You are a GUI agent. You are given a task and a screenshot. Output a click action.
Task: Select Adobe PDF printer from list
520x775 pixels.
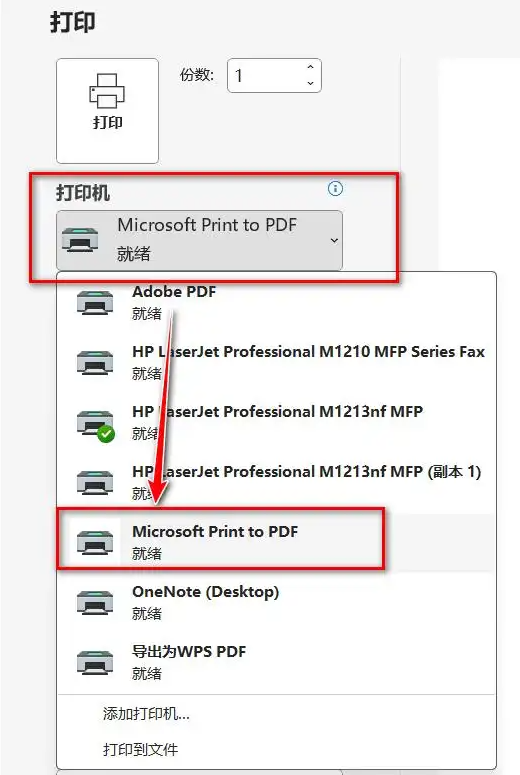pos(276,302)
